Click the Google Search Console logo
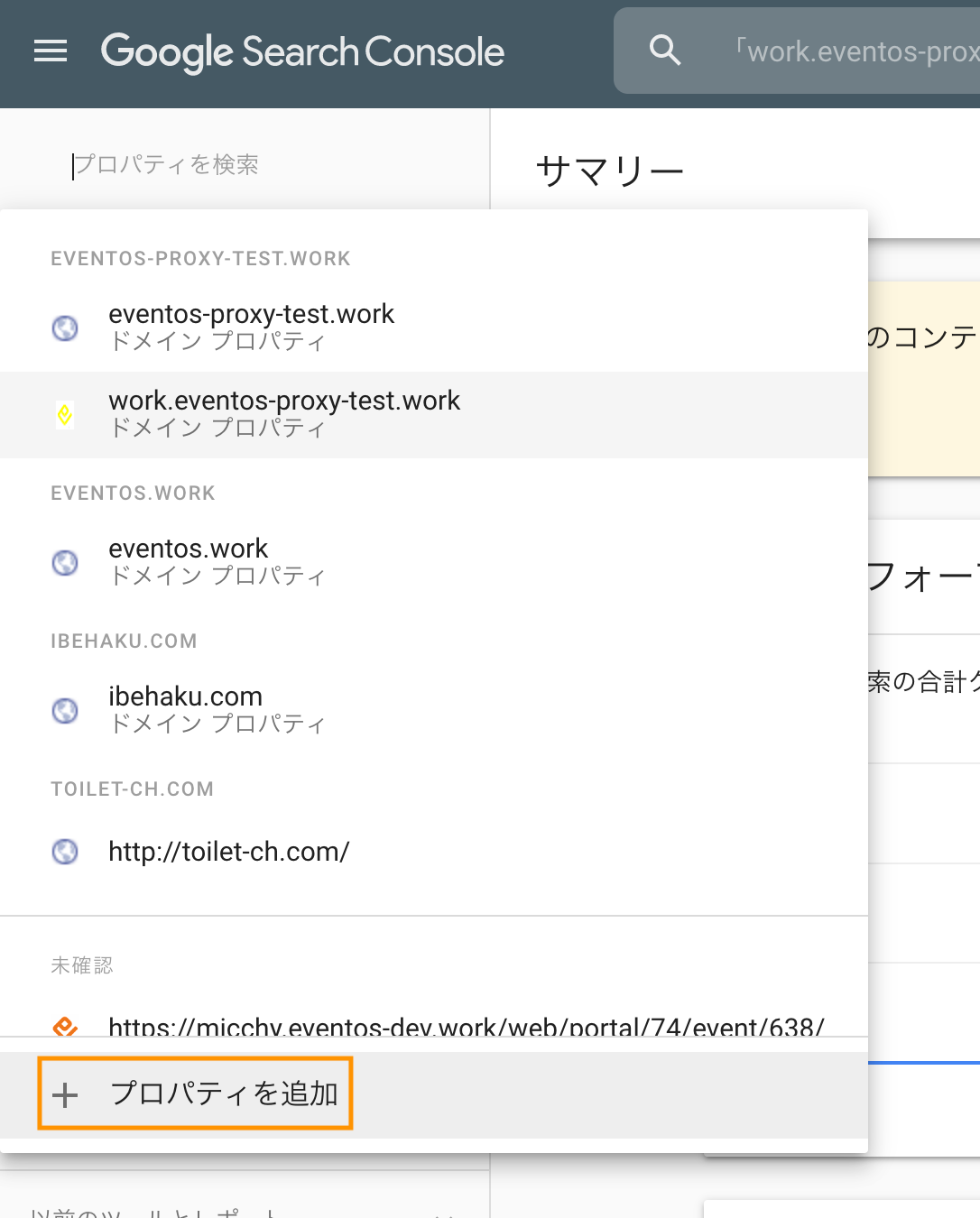This screenshot has height=1218, width=980. 302,52
